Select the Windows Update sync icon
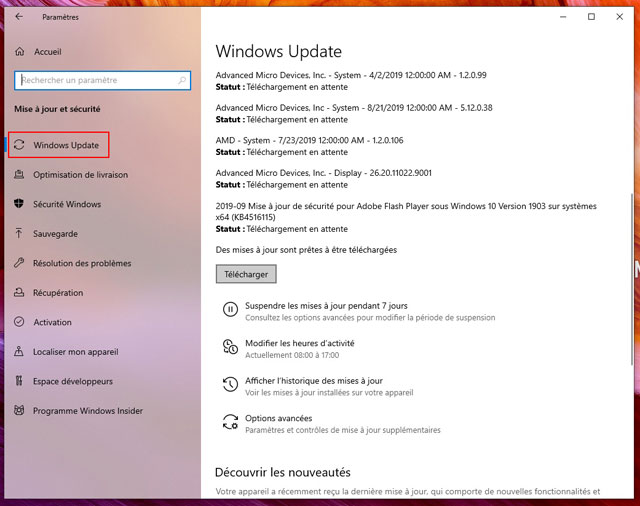The height and width of the screenshot is (506, 640). pos(19,145)
